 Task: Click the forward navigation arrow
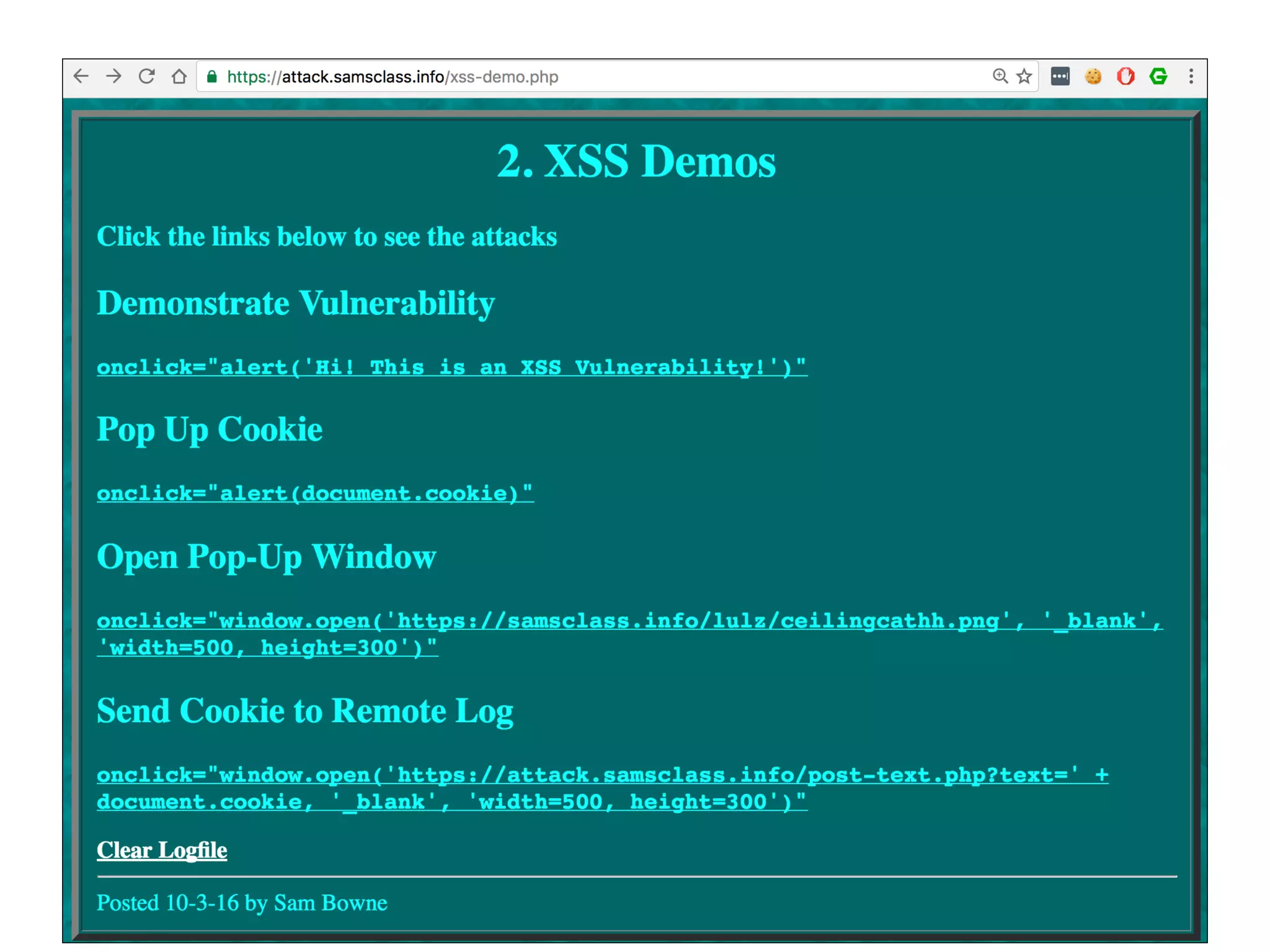click(x=114, y=76)
